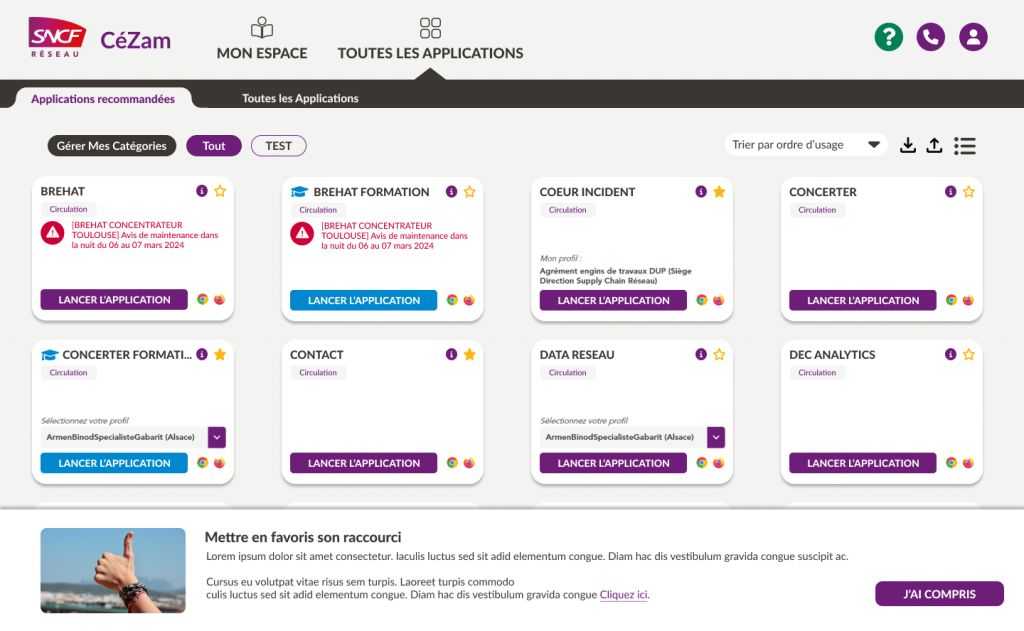Click the upload icon in toolbar
1024x631 pixels.
(934, 145)
